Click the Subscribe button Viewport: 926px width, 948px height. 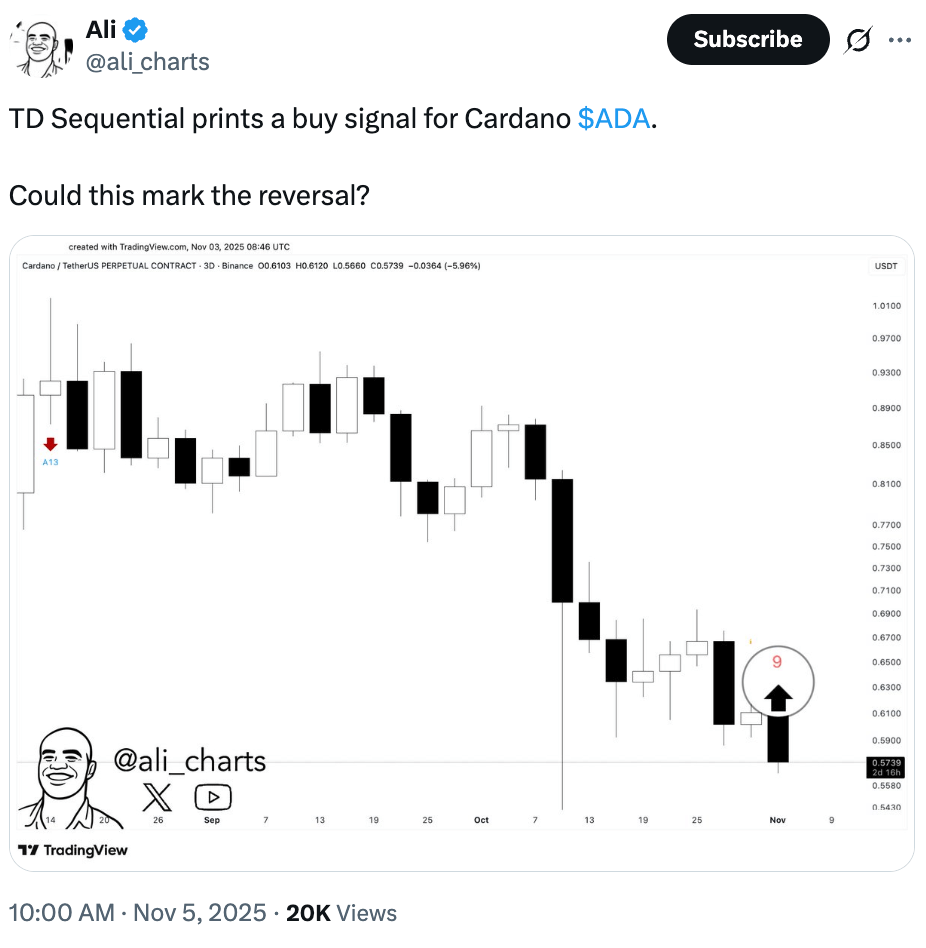(747, 40)
